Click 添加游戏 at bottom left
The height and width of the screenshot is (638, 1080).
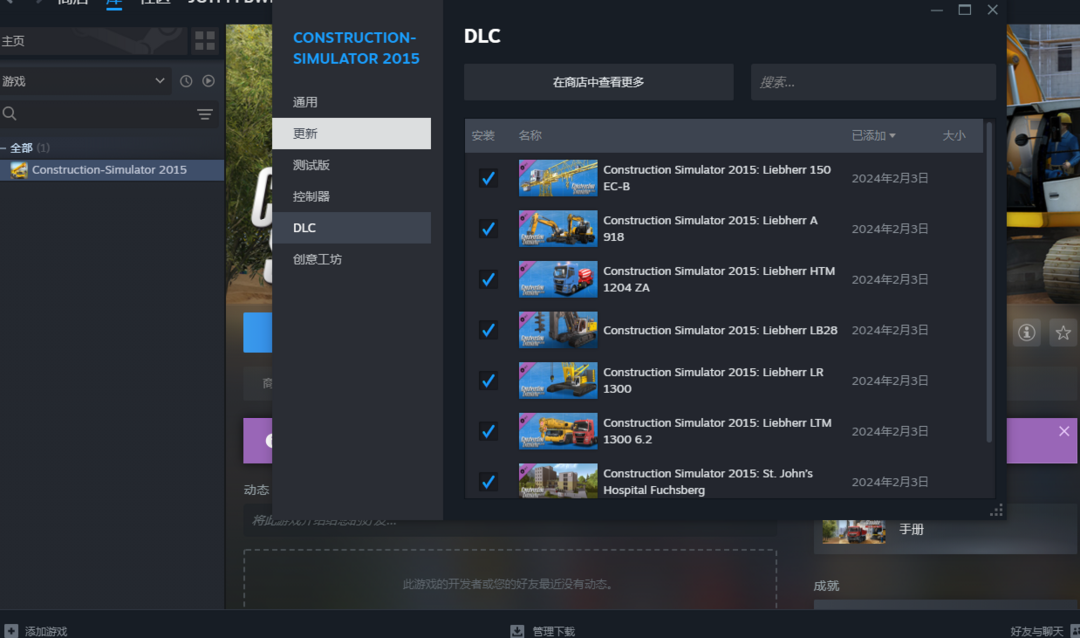click(x=46, y=631)
